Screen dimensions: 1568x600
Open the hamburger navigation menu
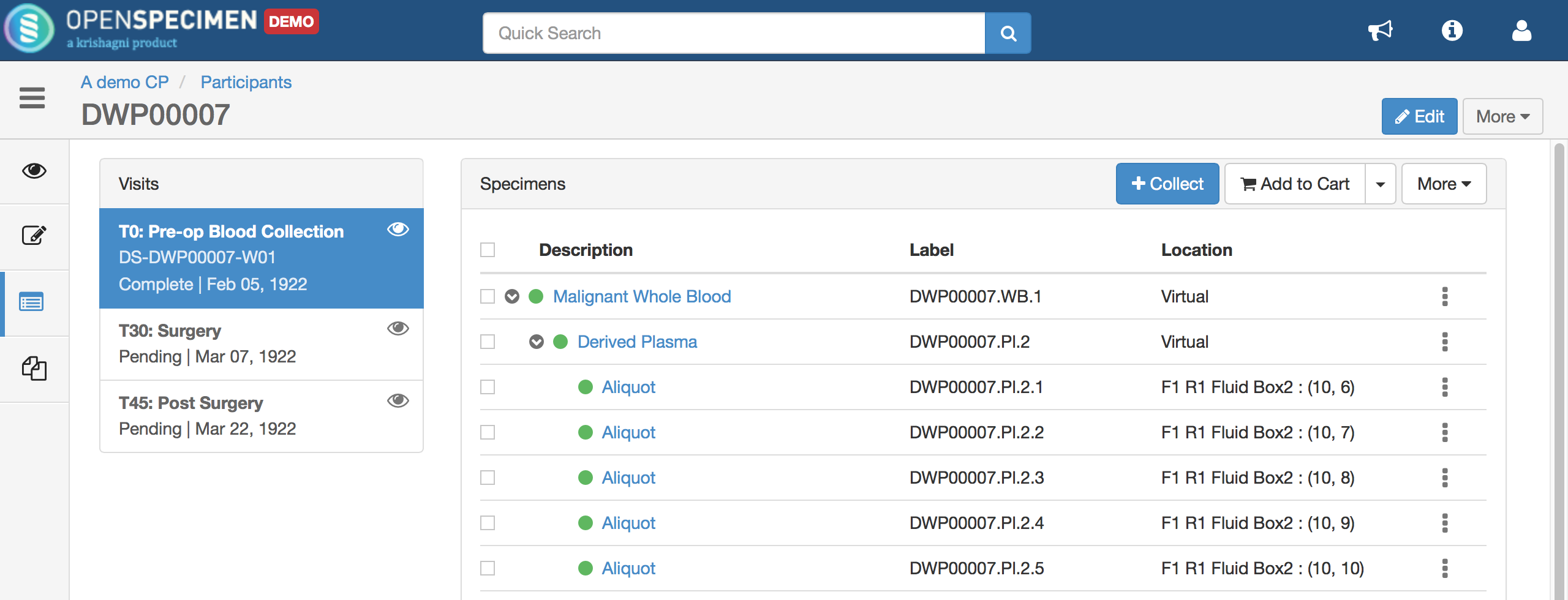pyautogui.click(x=32, y=98)
